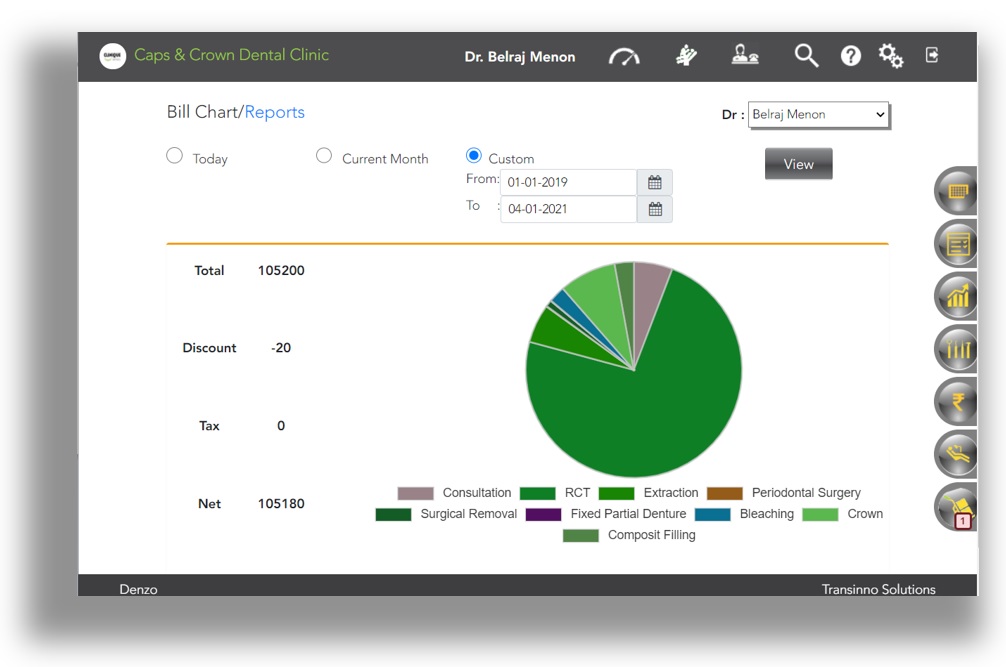Image resolution: width=1006 pixels, height=667 pixels.
Task: Open the growth chart sidebar icon
Action: [x=958, y=296]
